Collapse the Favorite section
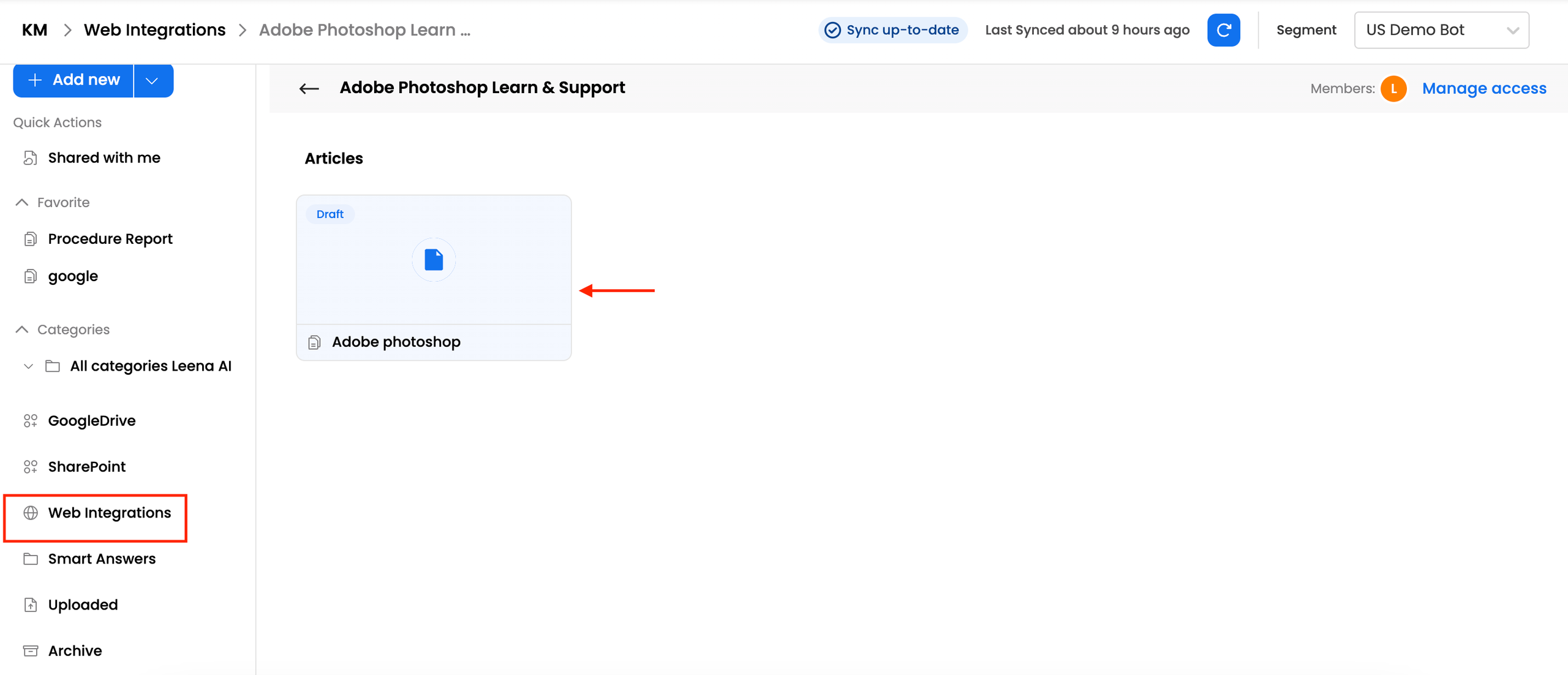1568x675 pixels. pos(22,202)
